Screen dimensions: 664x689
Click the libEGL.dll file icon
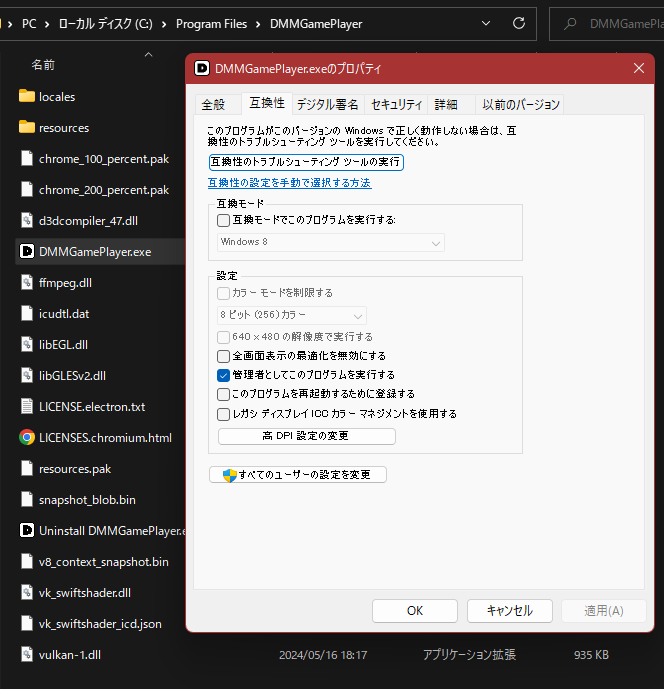point(27,344)
